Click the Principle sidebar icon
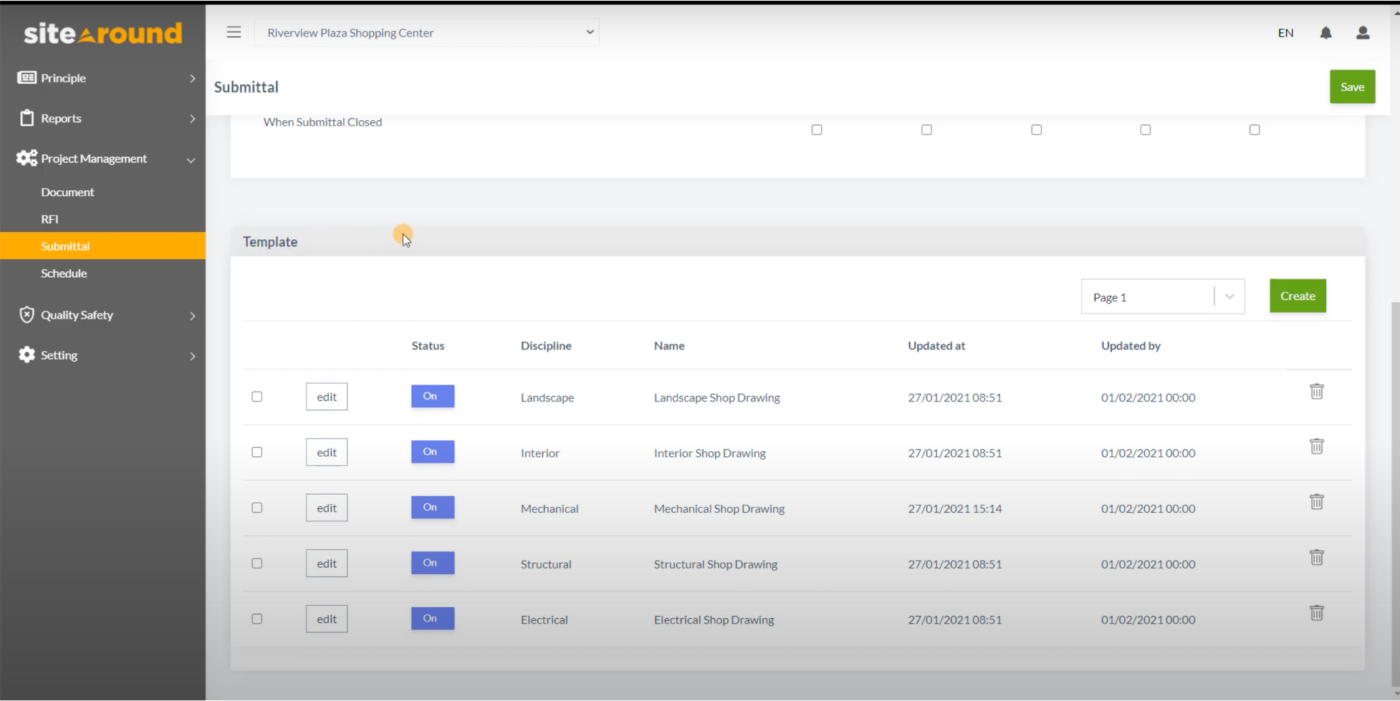Screen dimensions: 1400x701 (x=27, y=78)
